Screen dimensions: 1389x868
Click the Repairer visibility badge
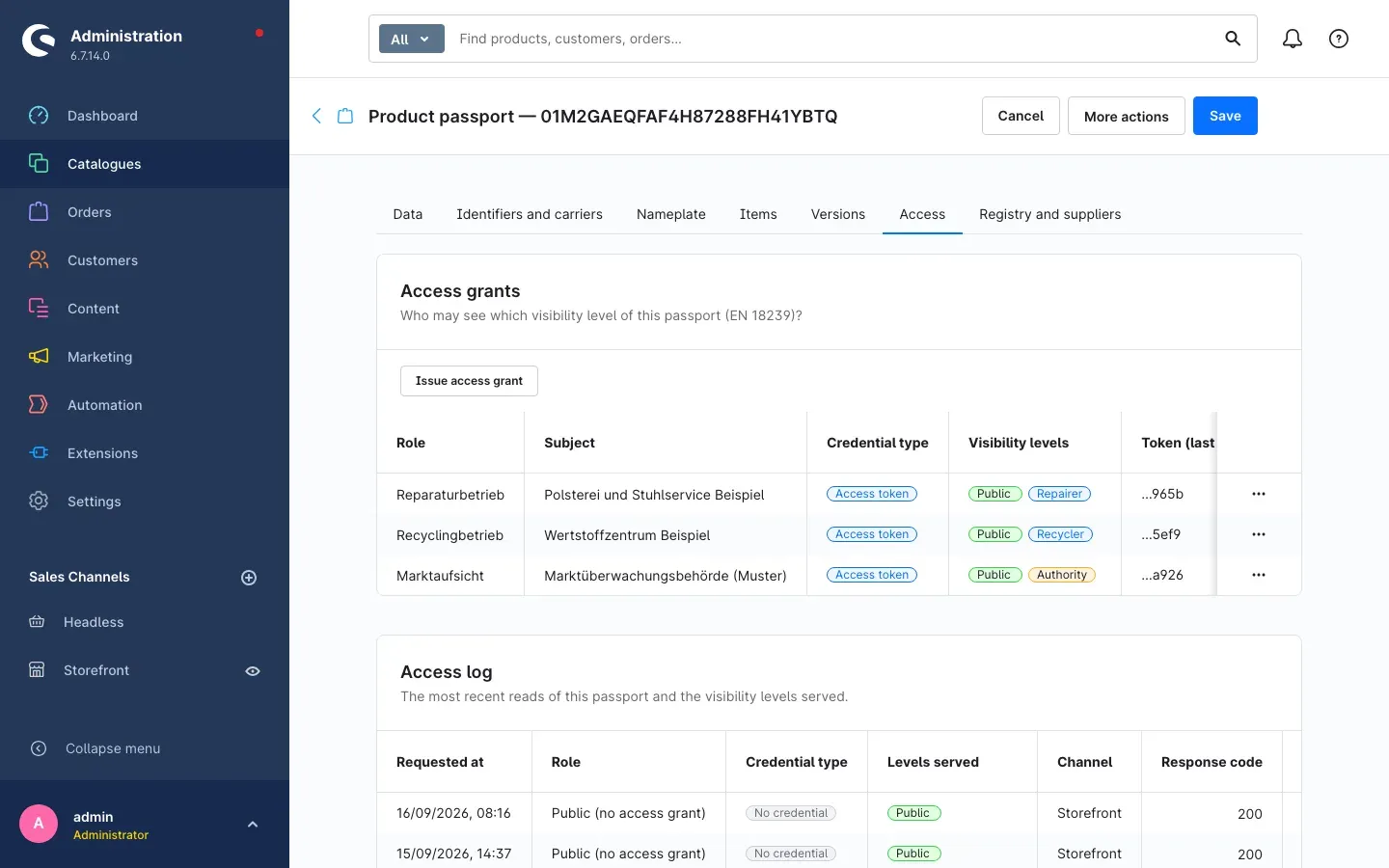pyautogui.click(x=1060, y=494)
